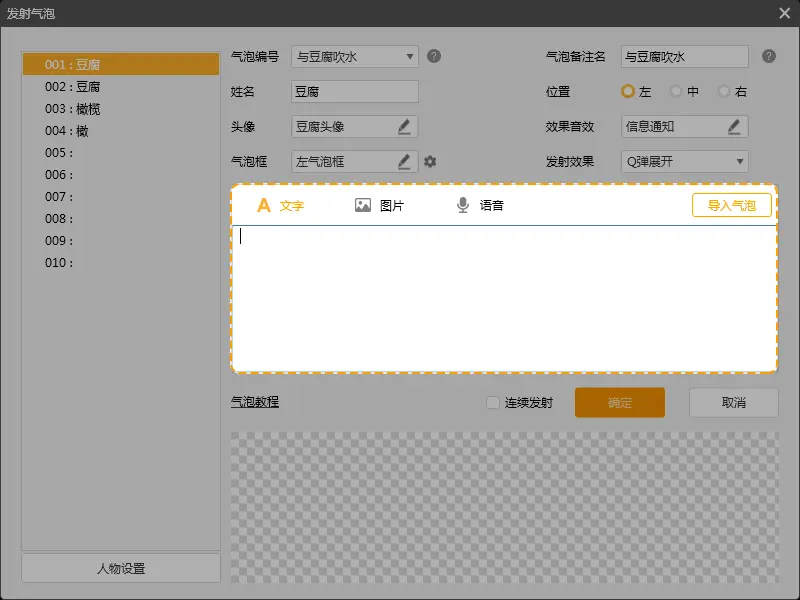Choose 右 position radio button
The width and height of the screenshot is (800, 600).
click(724, 92)
